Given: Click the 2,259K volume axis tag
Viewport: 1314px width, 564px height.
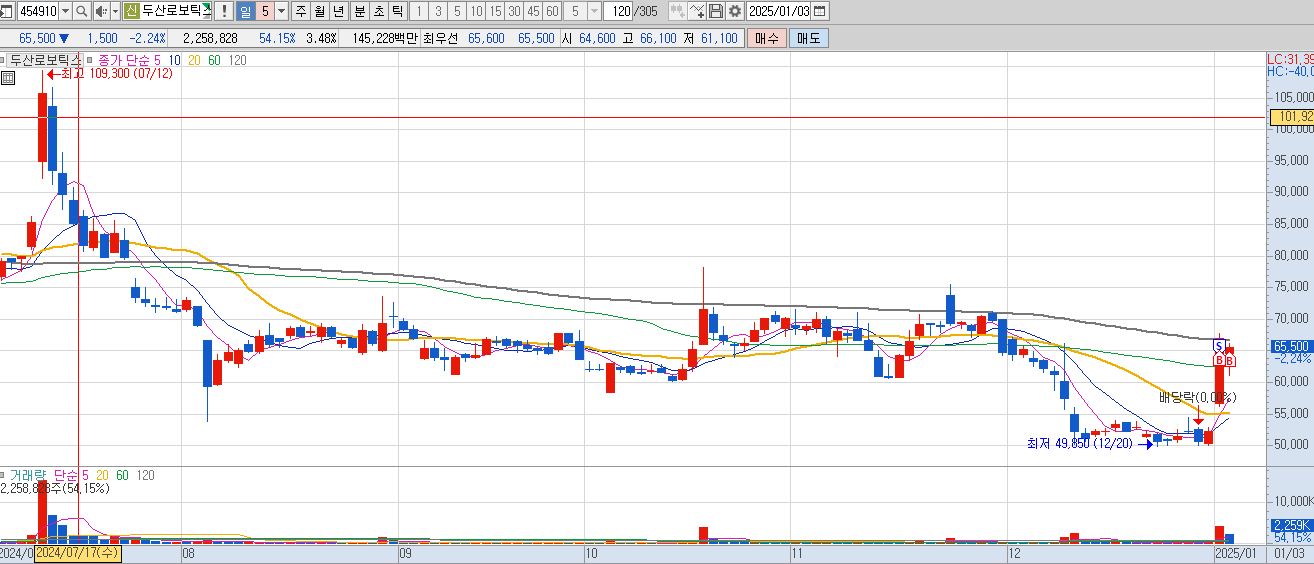Looking at the screenshot, I should [x=1291, y=525].
